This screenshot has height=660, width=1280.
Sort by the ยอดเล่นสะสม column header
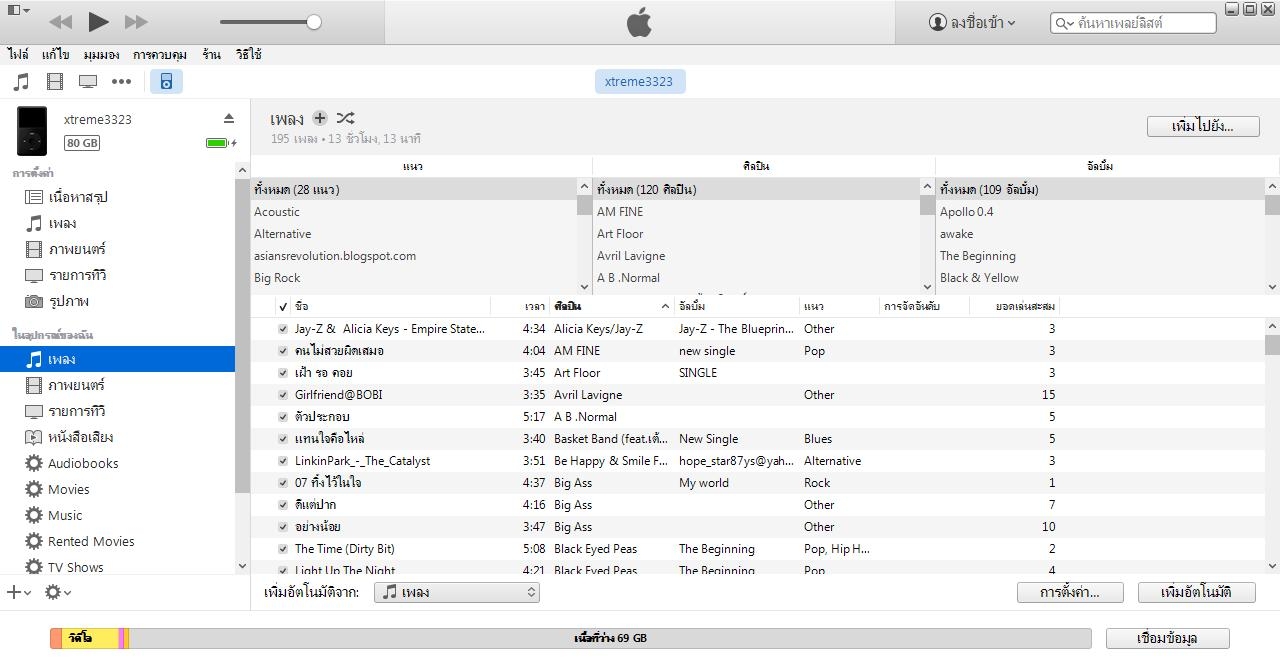click(1014, 306)
